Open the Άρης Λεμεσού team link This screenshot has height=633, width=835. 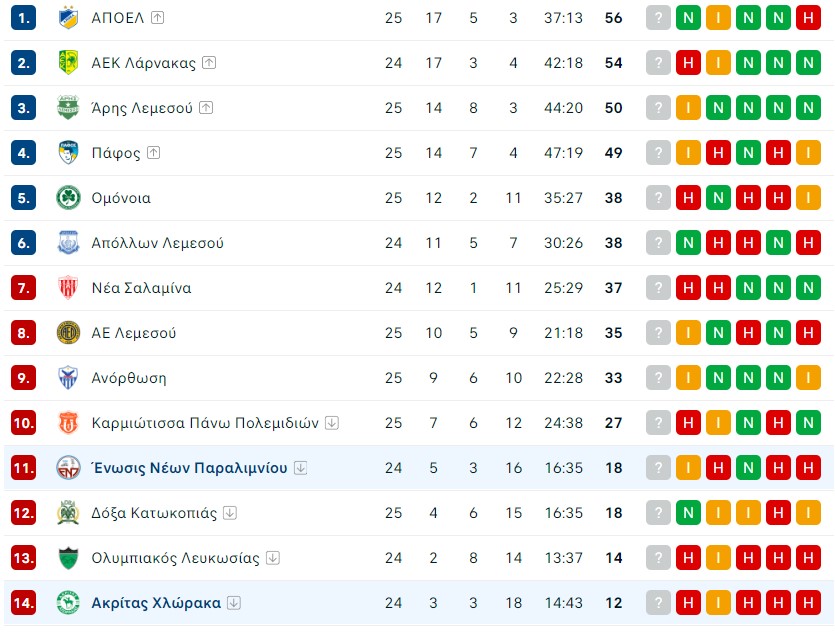(142, 108)
